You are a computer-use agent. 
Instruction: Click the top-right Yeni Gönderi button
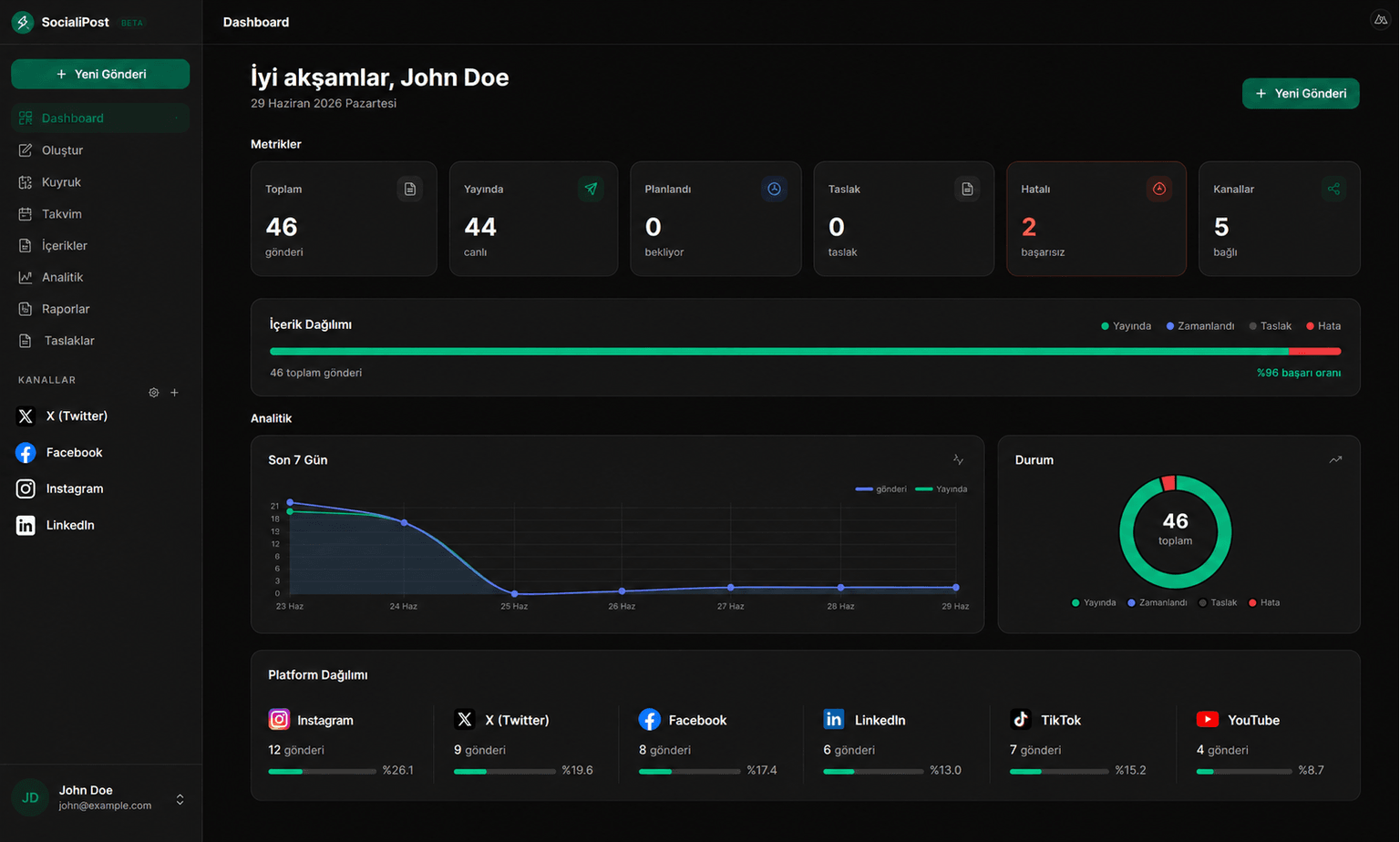pos(1301,93)
